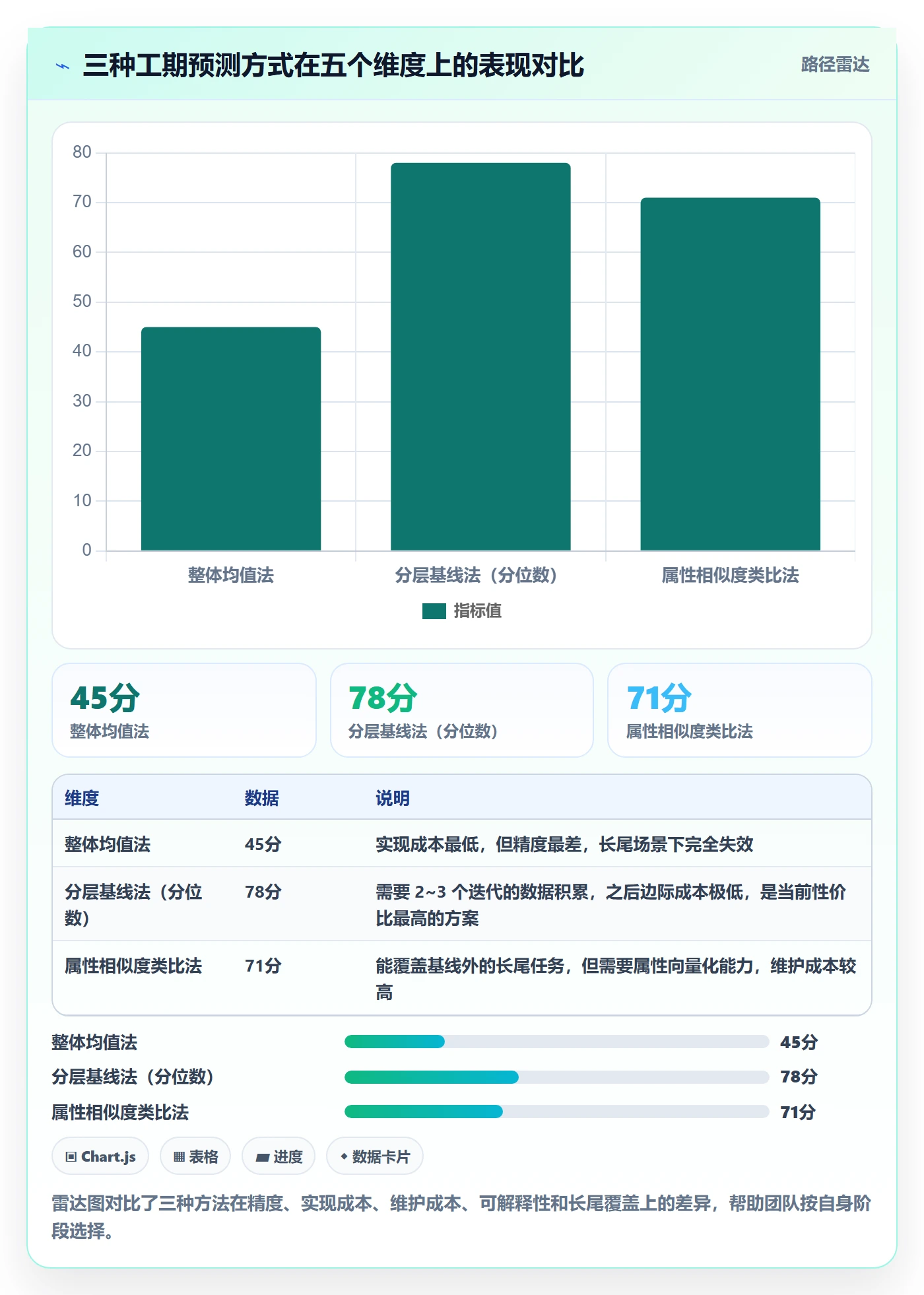Click the 45分 table cell
The image size is (924, 1295).
[x=263, y=845]
